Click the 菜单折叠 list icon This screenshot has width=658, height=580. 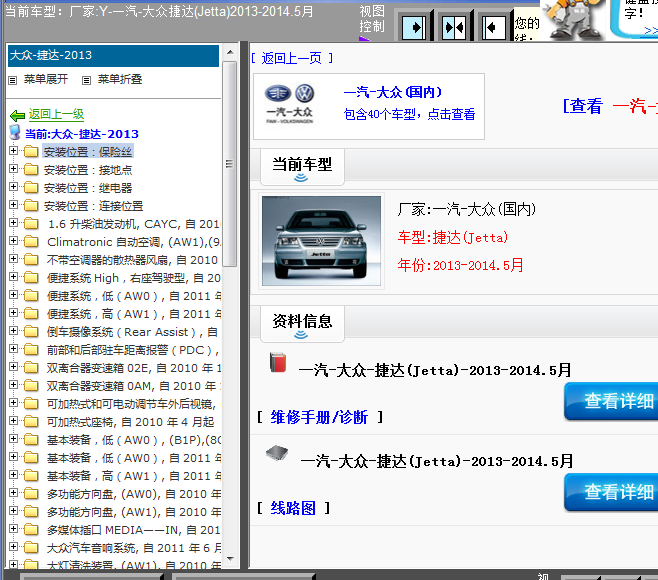pyautogui.click(x=86, y=80)
